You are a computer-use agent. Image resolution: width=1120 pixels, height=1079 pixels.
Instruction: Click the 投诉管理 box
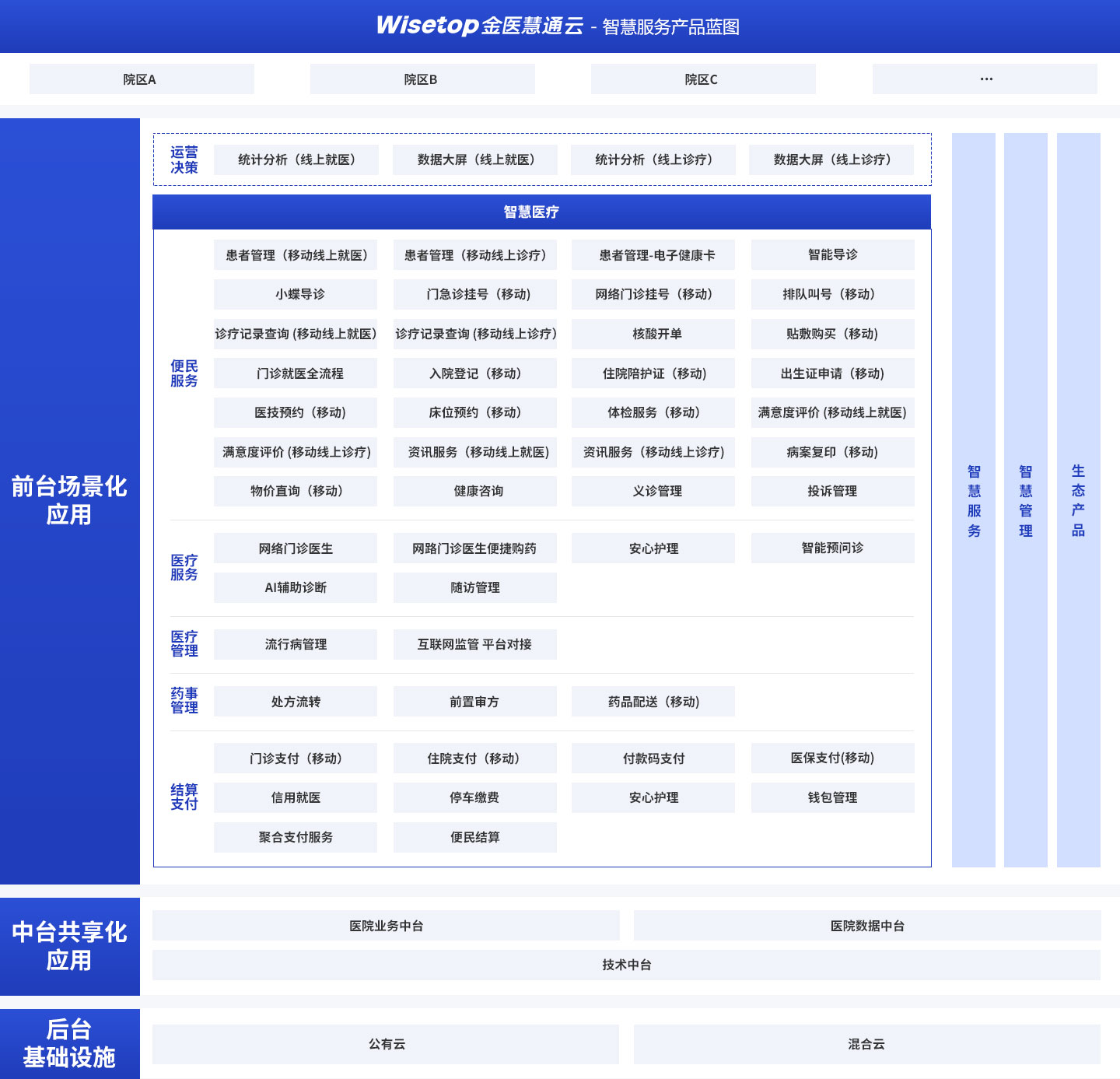click(x=833, y=491)
